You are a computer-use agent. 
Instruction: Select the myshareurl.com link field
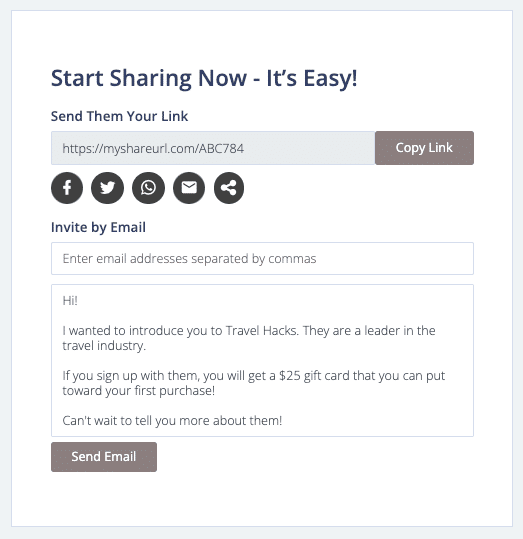click(x=213, y=148)
